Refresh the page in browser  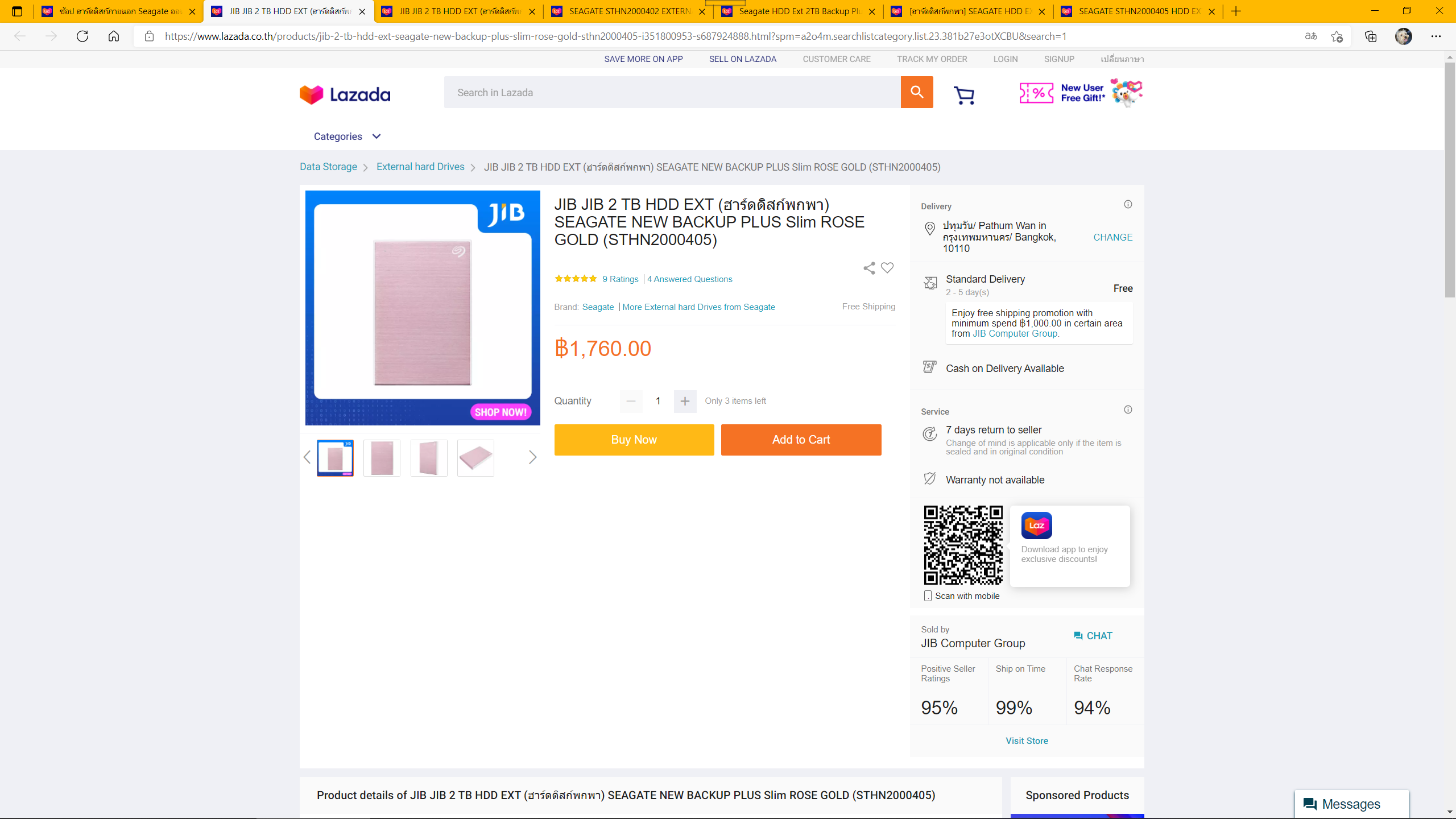(82, 36)
